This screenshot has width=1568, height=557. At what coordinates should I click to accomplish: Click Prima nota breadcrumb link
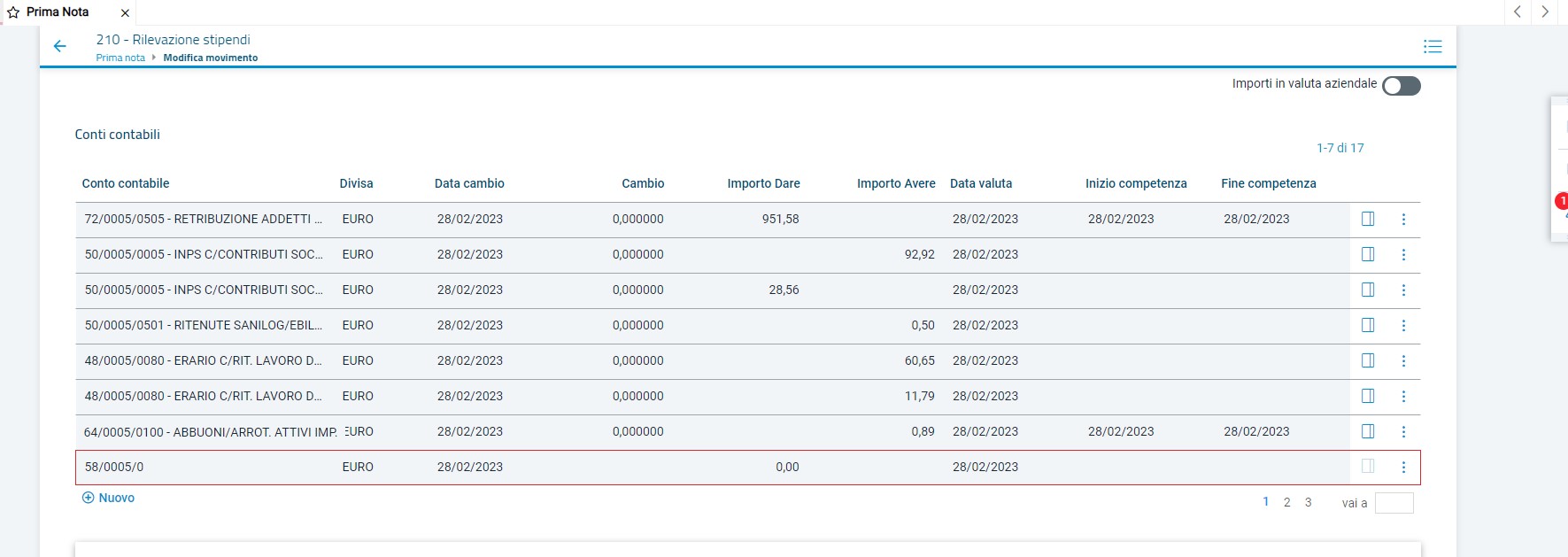pyautogui.click(x=120, y=58)
